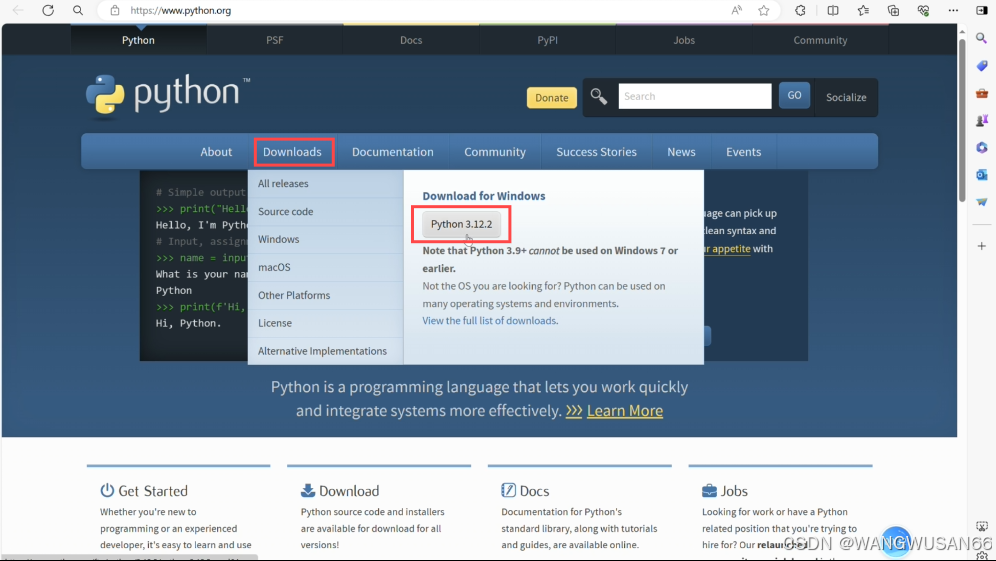Choose Source code from Downloads menu
Viewport: 996px width, 561px height.
[325, 212]
